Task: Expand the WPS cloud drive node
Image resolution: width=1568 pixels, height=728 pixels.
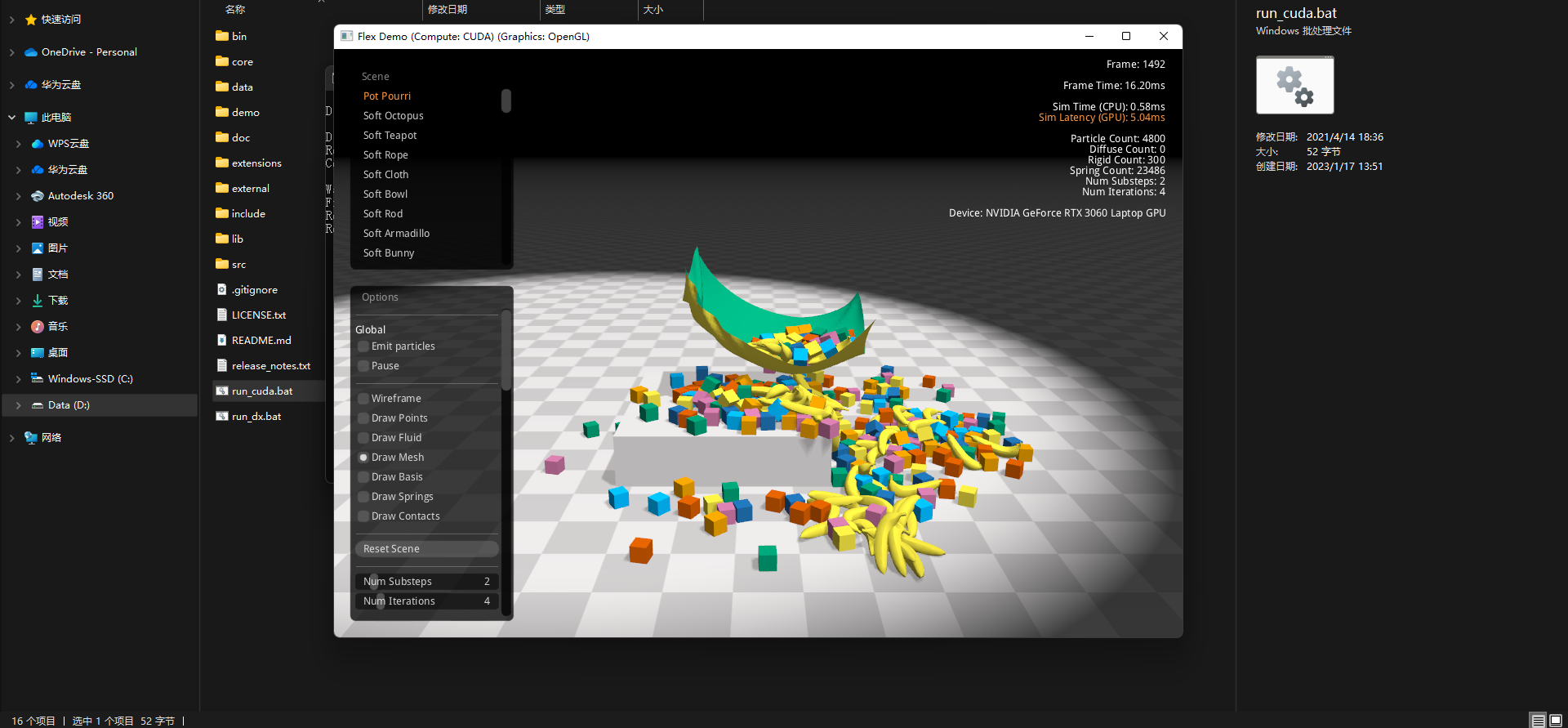Action: (18, 144)
